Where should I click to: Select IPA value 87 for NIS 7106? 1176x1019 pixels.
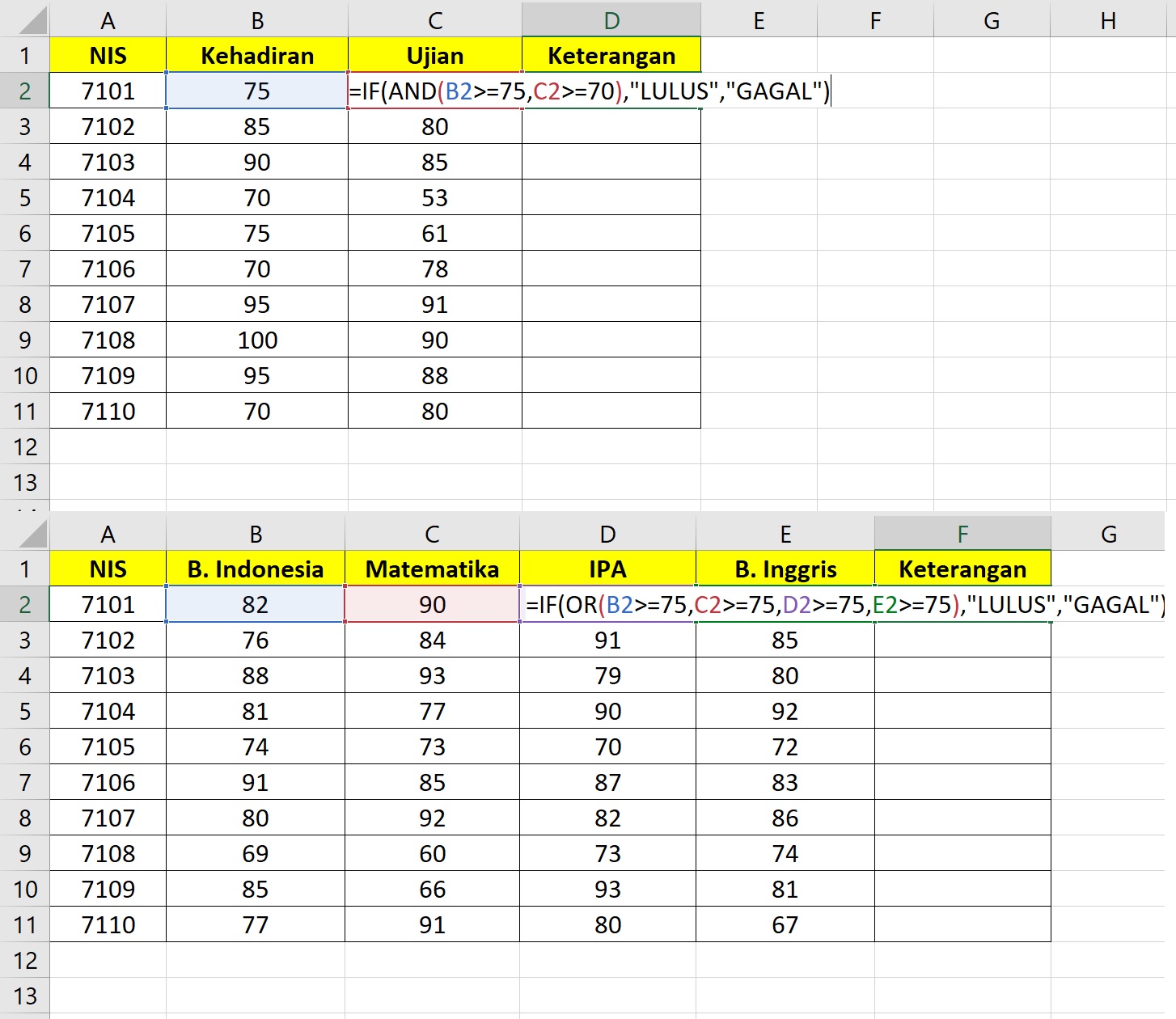coord(607,782)
